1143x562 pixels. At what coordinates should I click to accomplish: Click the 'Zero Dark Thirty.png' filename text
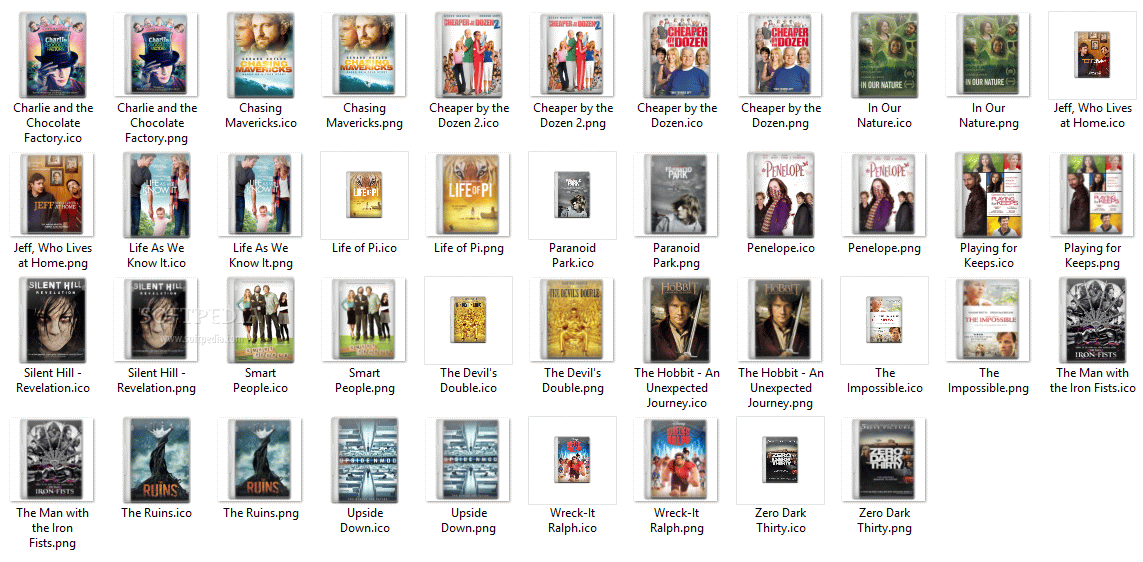pyautogui.click(x=883, y=520)
